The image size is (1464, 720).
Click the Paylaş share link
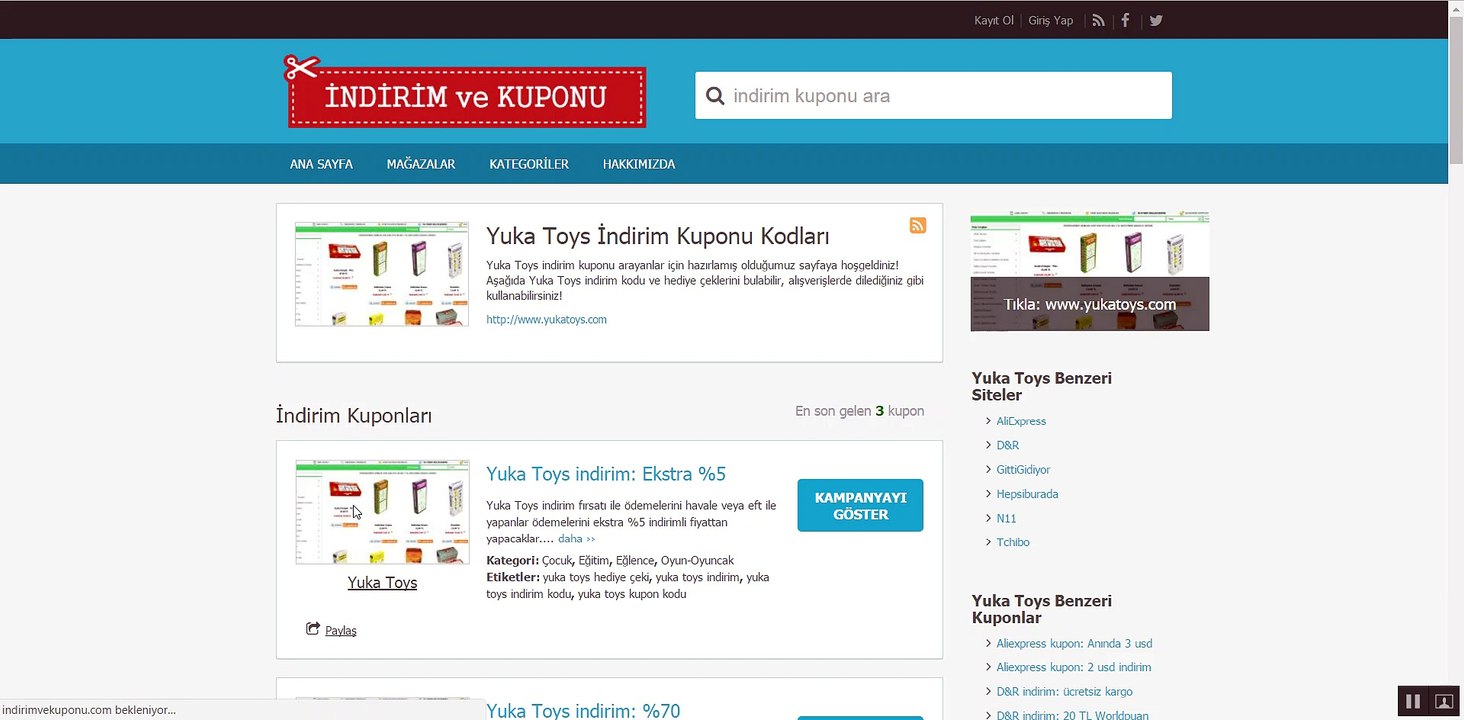tap(341, 631)
